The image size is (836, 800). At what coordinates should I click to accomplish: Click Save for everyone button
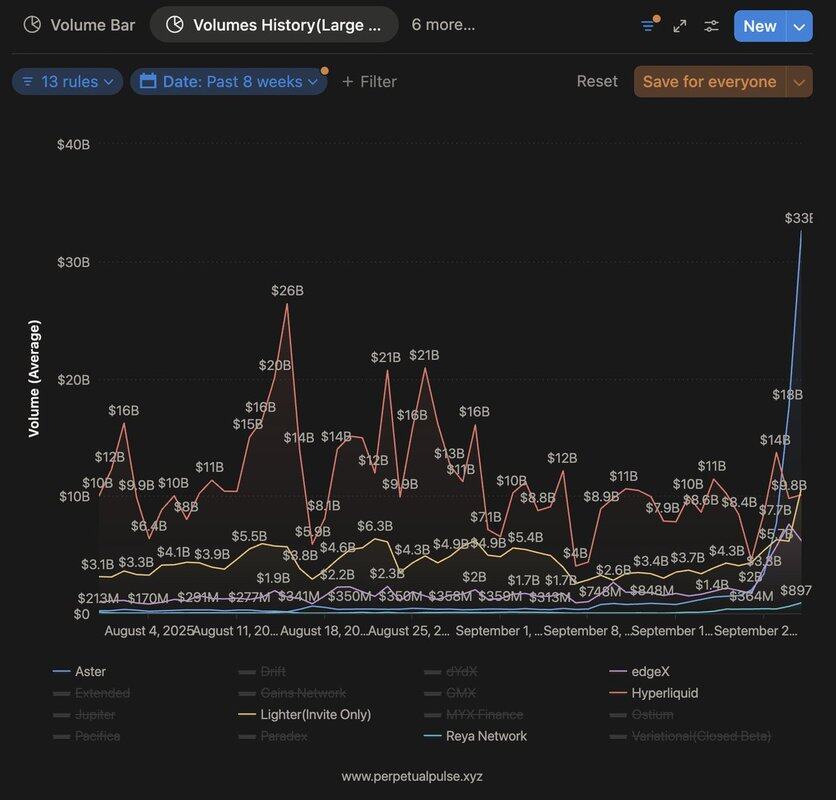pos(710,82)
